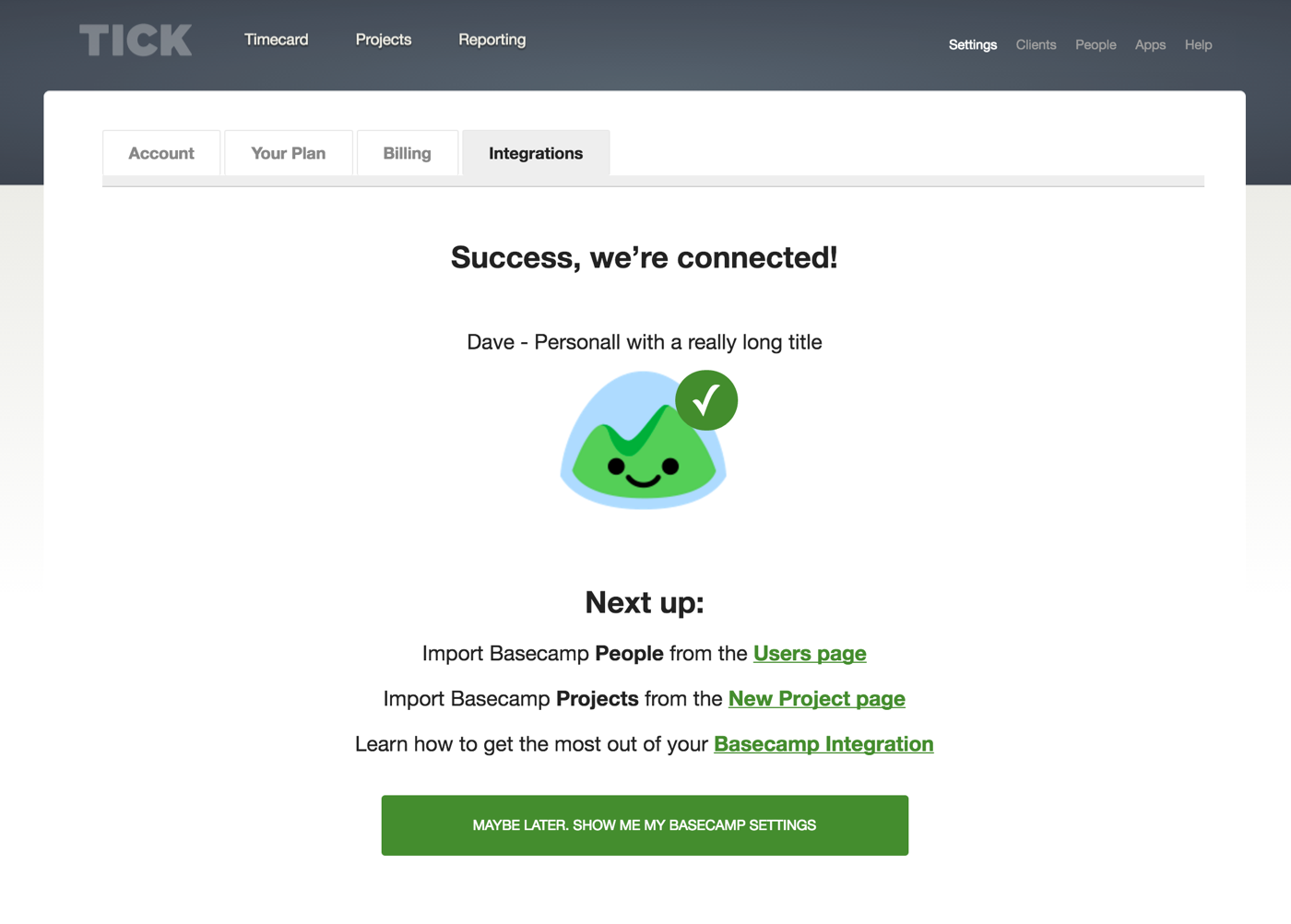Viewport: 1291px width, 924px height.
Task: Select the Integrations tab
Action: pyautogui.click(x=535, y=152)
